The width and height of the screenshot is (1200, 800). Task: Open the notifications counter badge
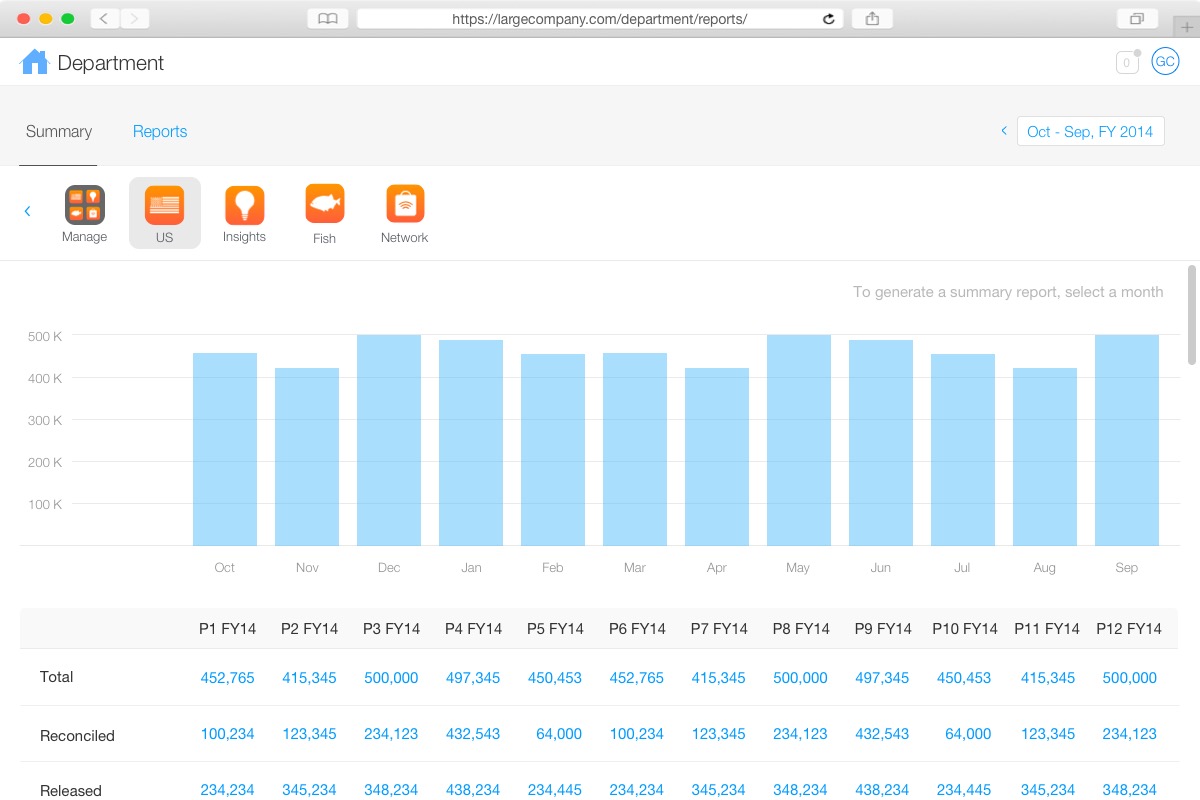(x=1127, y=63)
